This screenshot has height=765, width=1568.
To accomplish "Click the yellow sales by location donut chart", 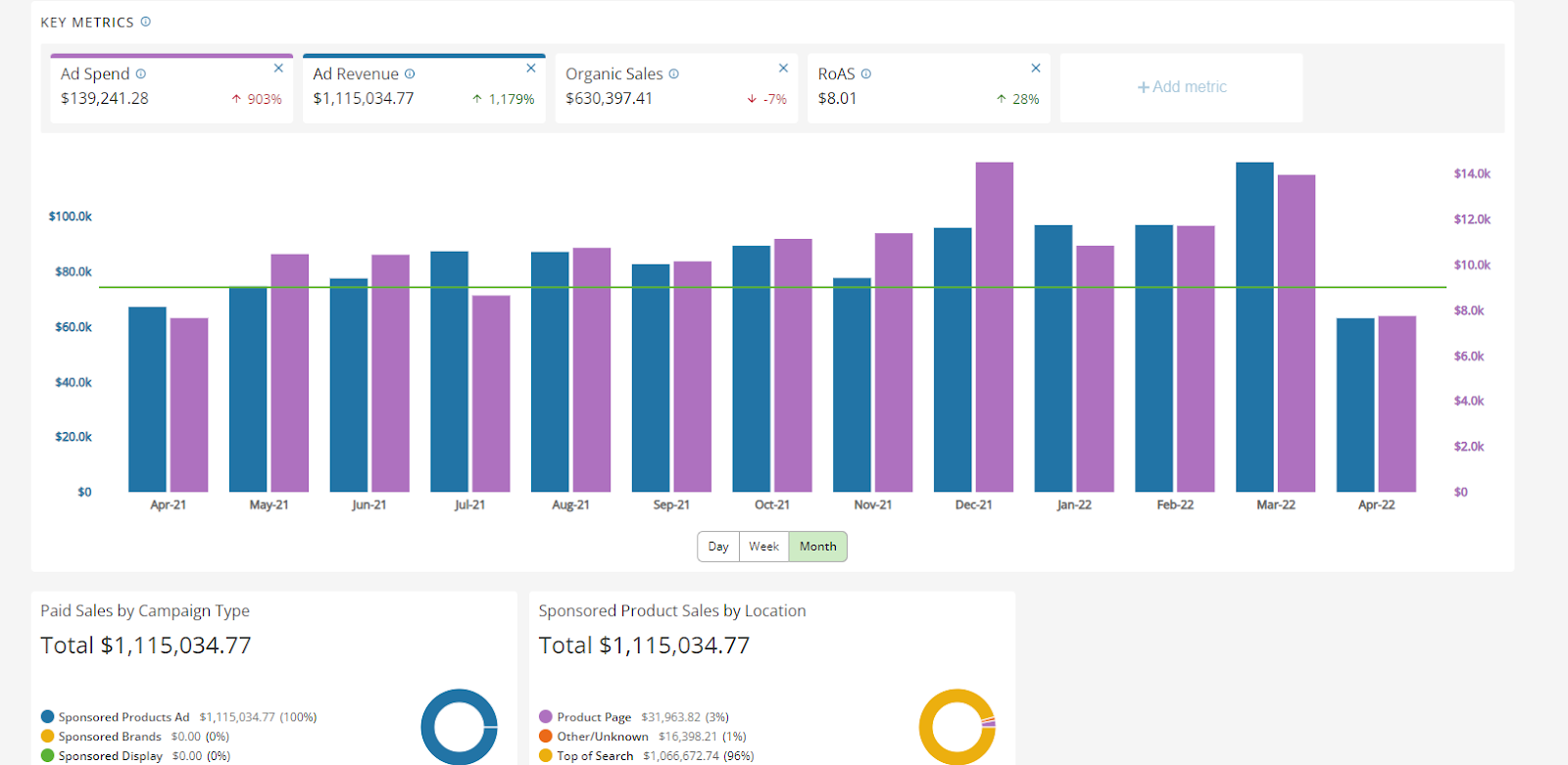I will (957, 727).
